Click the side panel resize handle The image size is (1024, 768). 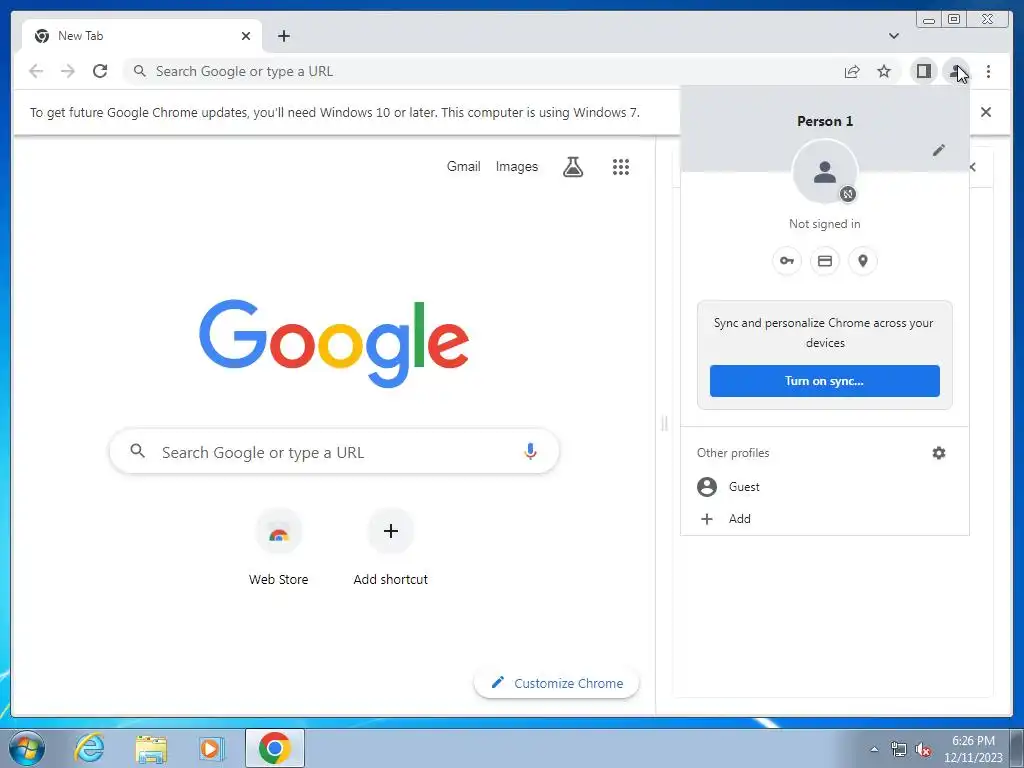click(664, 424)
